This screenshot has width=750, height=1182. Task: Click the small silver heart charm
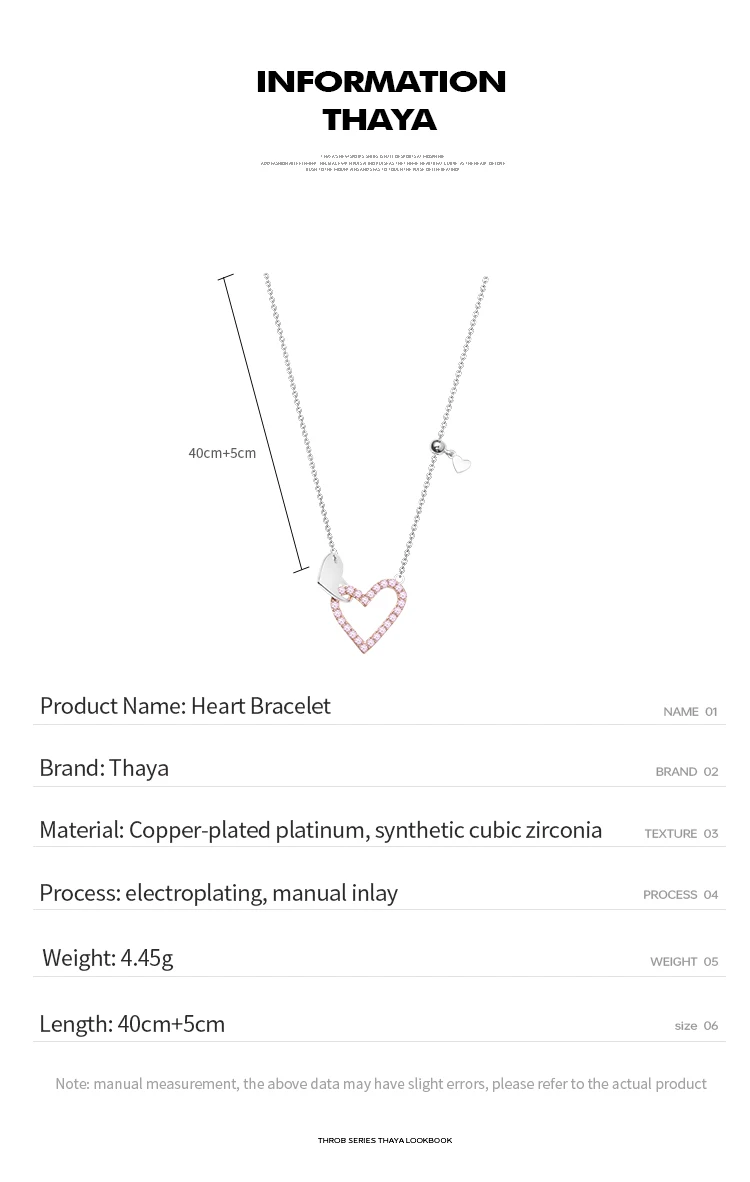click(461, 460)
